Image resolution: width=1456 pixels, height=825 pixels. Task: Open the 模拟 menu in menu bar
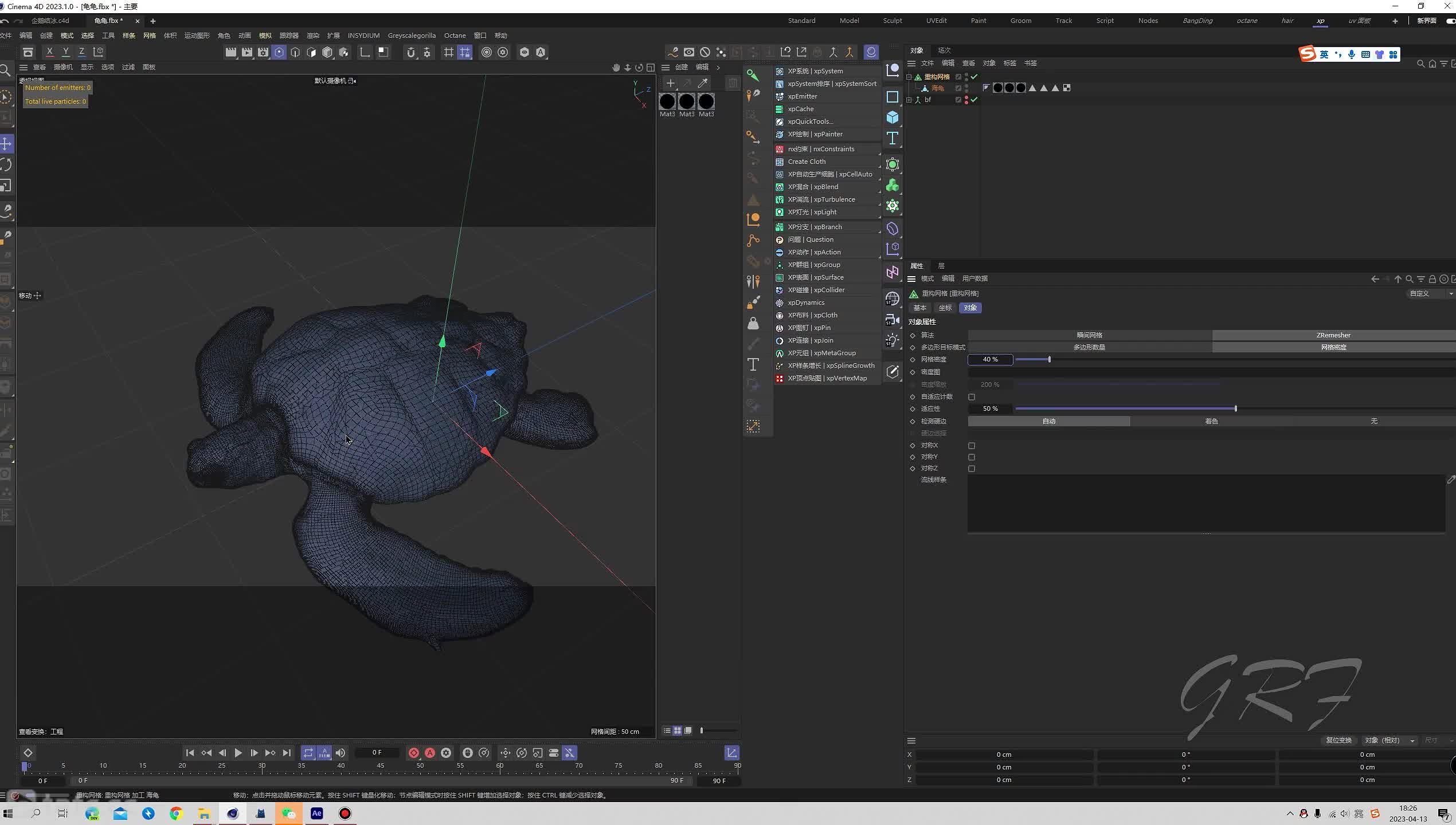pos(265,36)
